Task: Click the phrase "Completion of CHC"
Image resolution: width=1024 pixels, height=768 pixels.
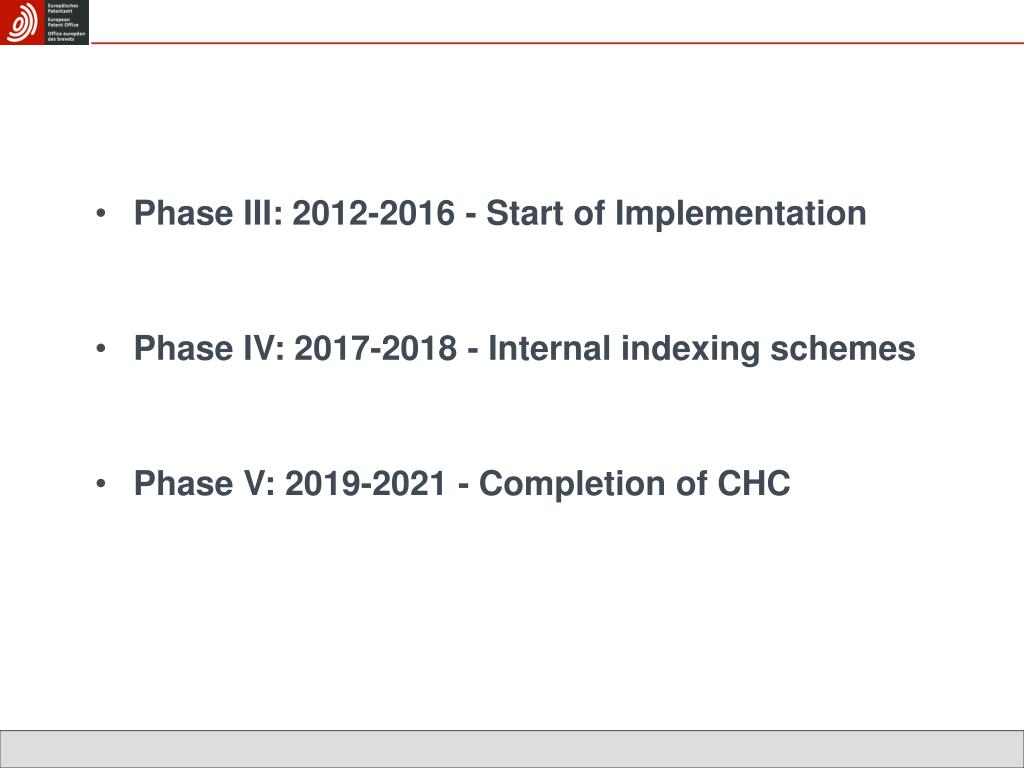Action: tap(634, 485)
